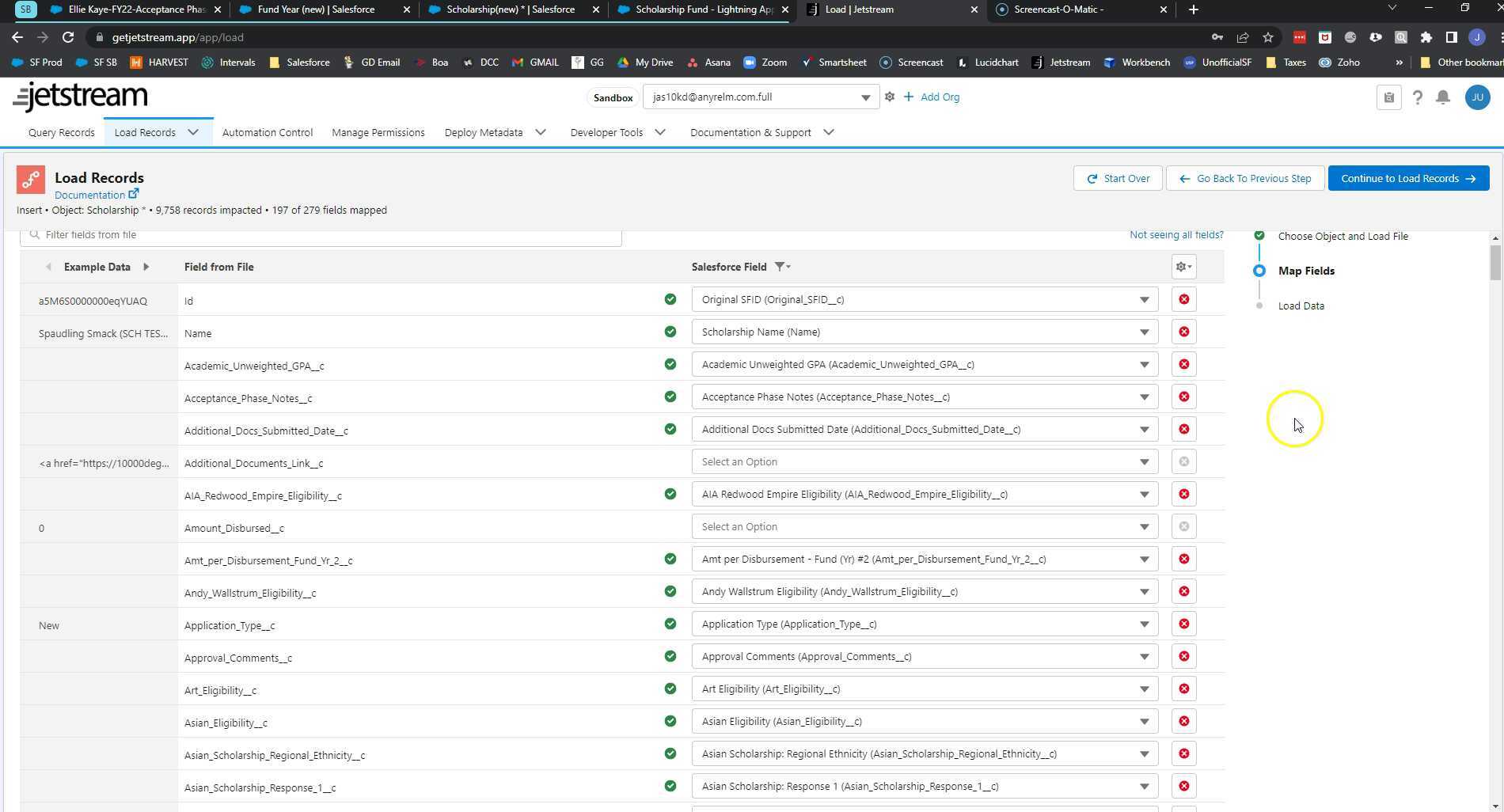The height and width of the screenshot is (812, 1504).
Task: Remove the Asian Eligibility mapping
Action: click(1183, 722)
